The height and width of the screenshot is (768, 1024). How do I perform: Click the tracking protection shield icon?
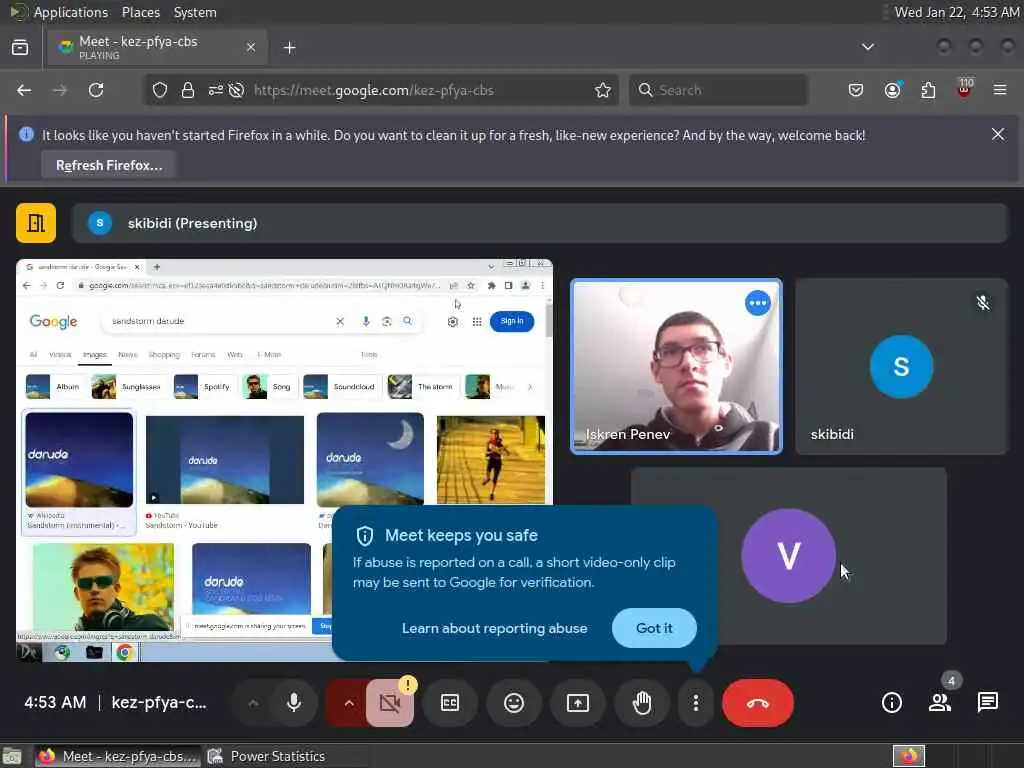pos(160,90)
